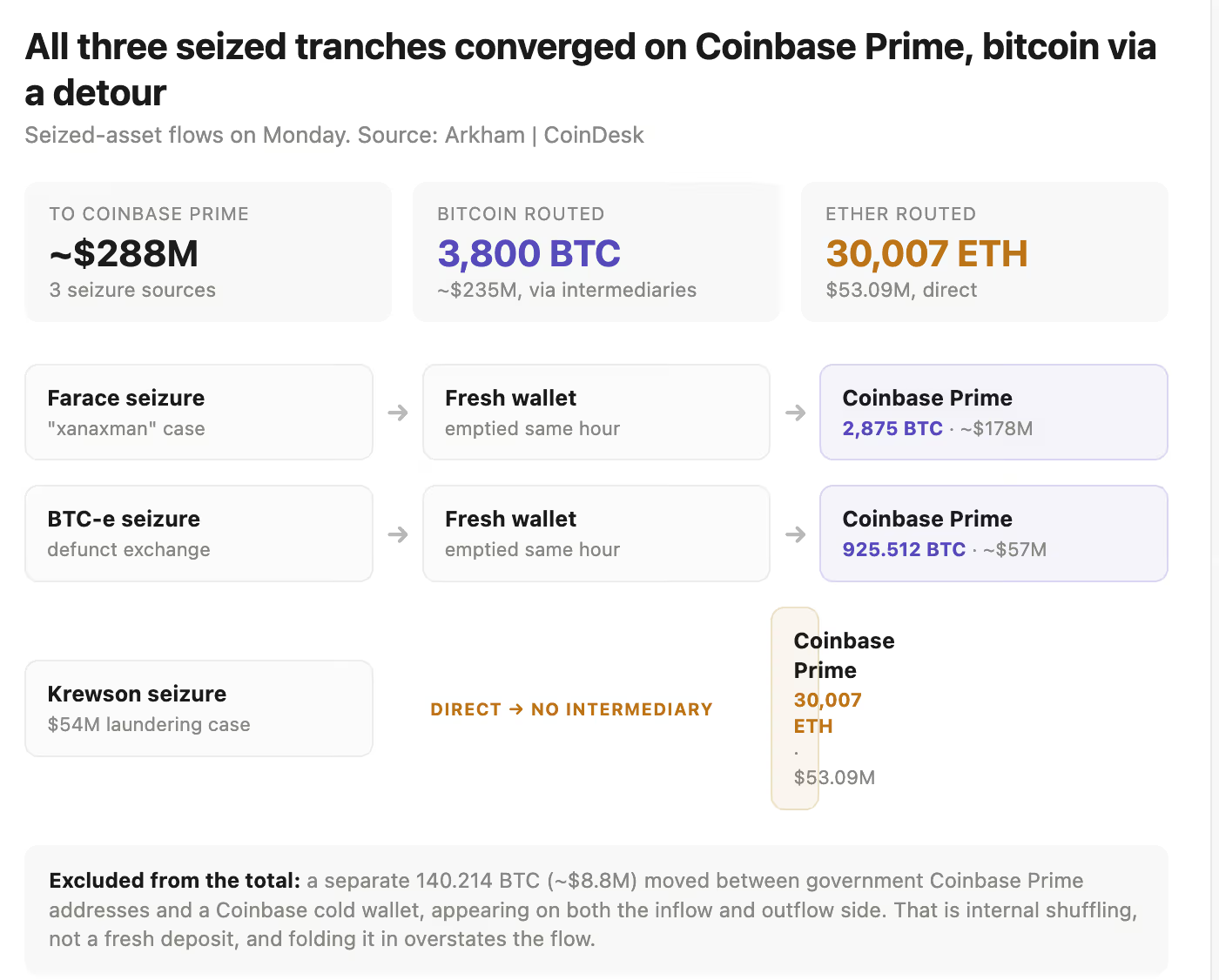Image resolution: width=1219 pixels, height=980 pixels.
Task: Select the Farace seizure card
Action: click(x=199, y=413)
